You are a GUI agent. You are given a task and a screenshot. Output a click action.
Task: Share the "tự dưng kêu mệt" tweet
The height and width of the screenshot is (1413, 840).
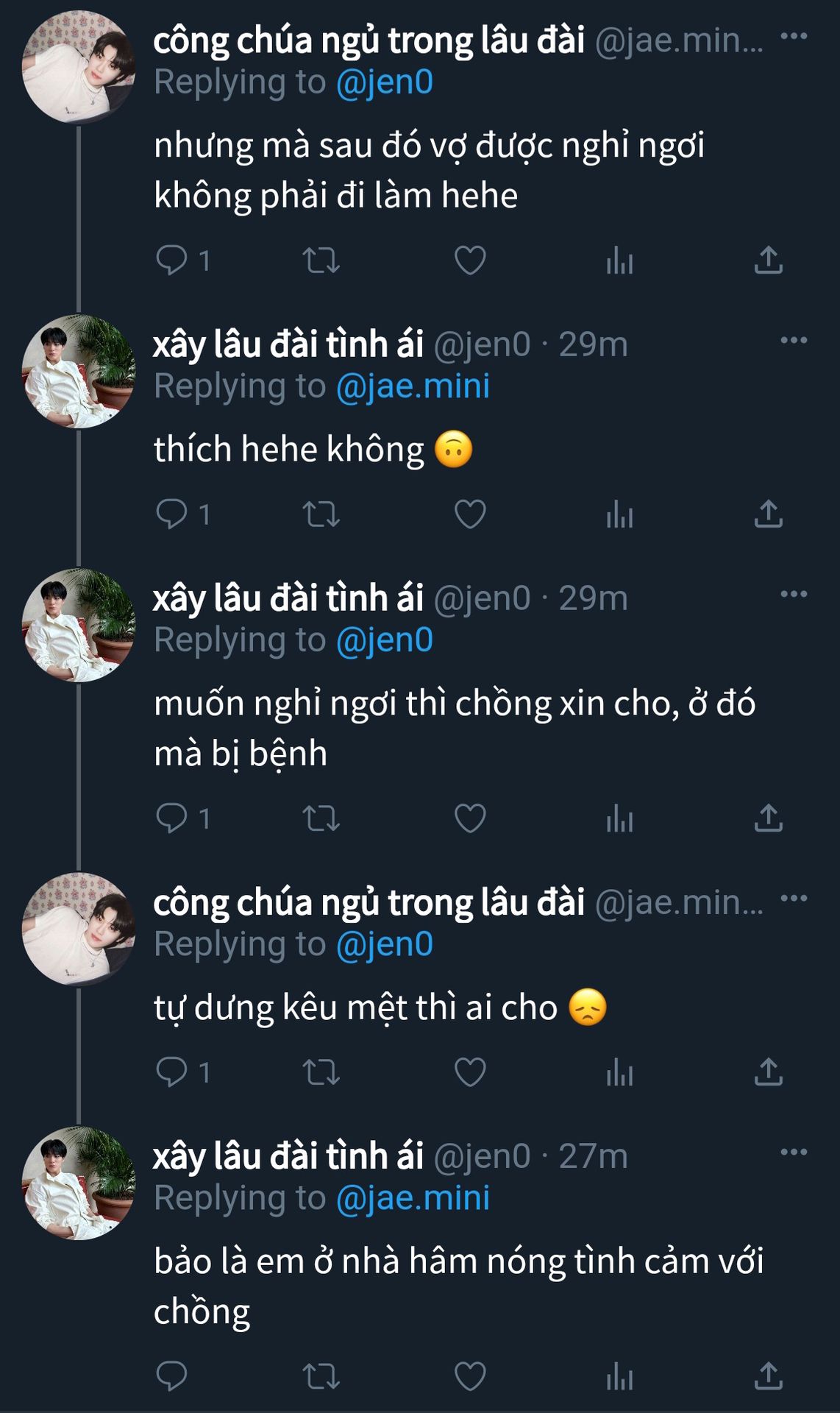pyautogui.click(x=768, y=1072)
